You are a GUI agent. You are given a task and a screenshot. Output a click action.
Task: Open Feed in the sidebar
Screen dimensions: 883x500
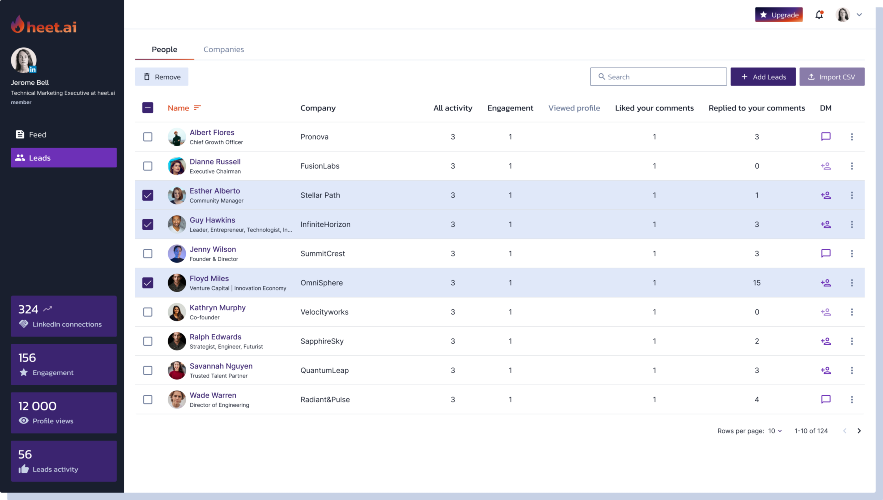pos(38,134)
